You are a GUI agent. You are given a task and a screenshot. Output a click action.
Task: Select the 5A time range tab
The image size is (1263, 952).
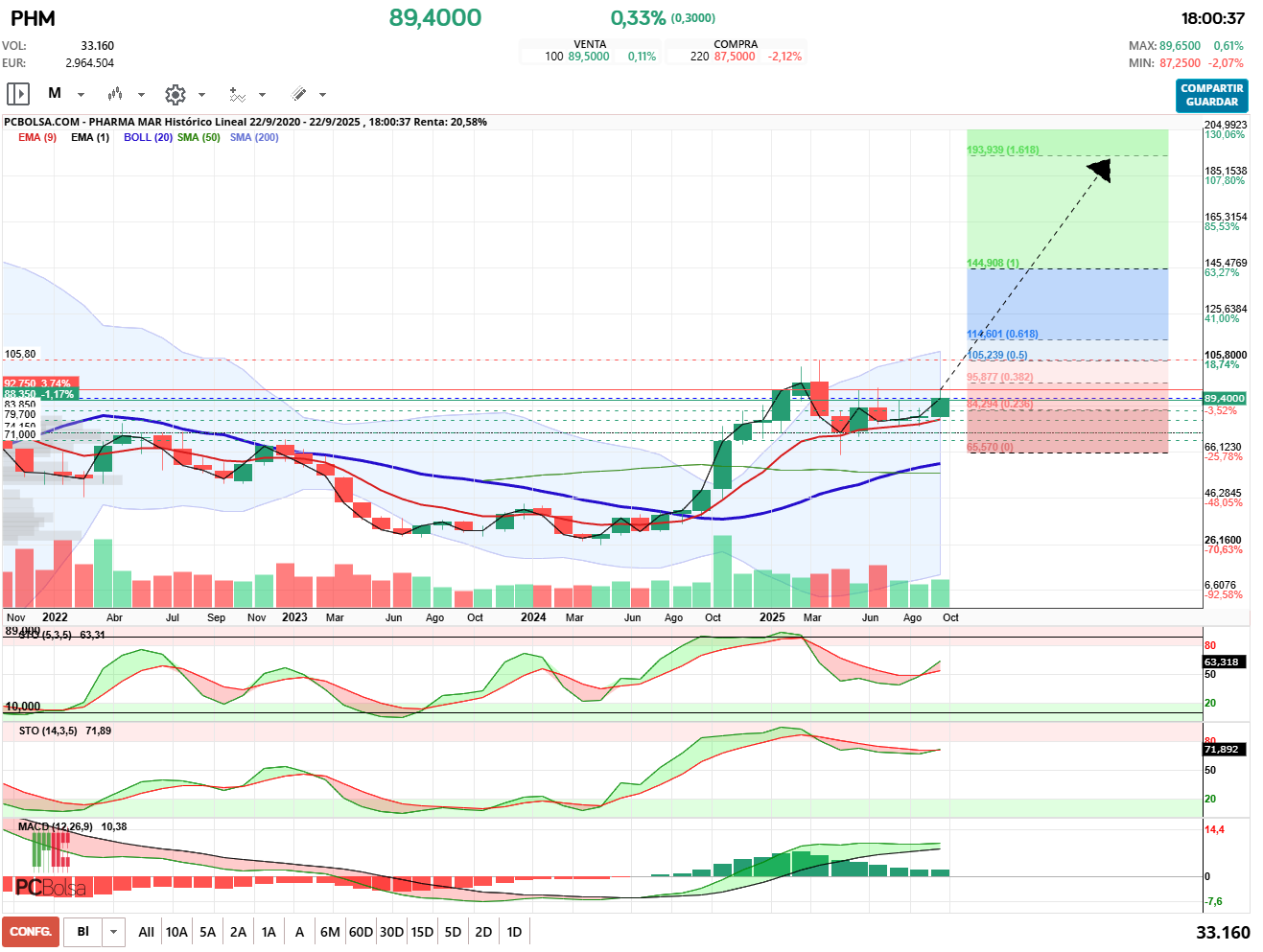coord(207,932)
